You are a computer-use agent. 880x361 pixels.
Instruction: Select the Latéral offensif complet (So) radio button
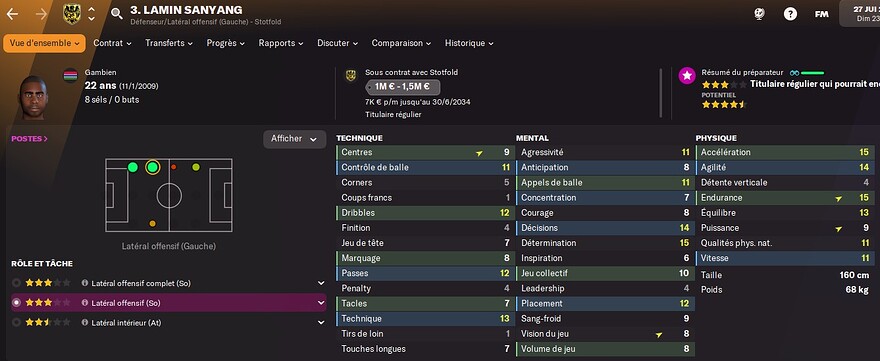[x=16, y=283]
